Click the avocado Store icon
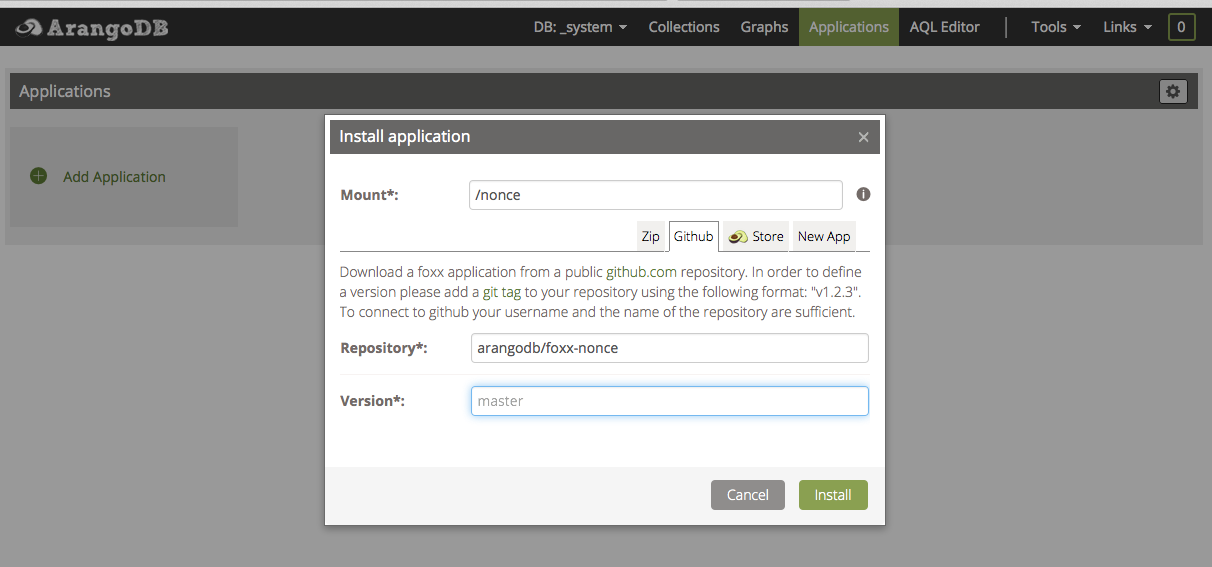 coord(738,237)
